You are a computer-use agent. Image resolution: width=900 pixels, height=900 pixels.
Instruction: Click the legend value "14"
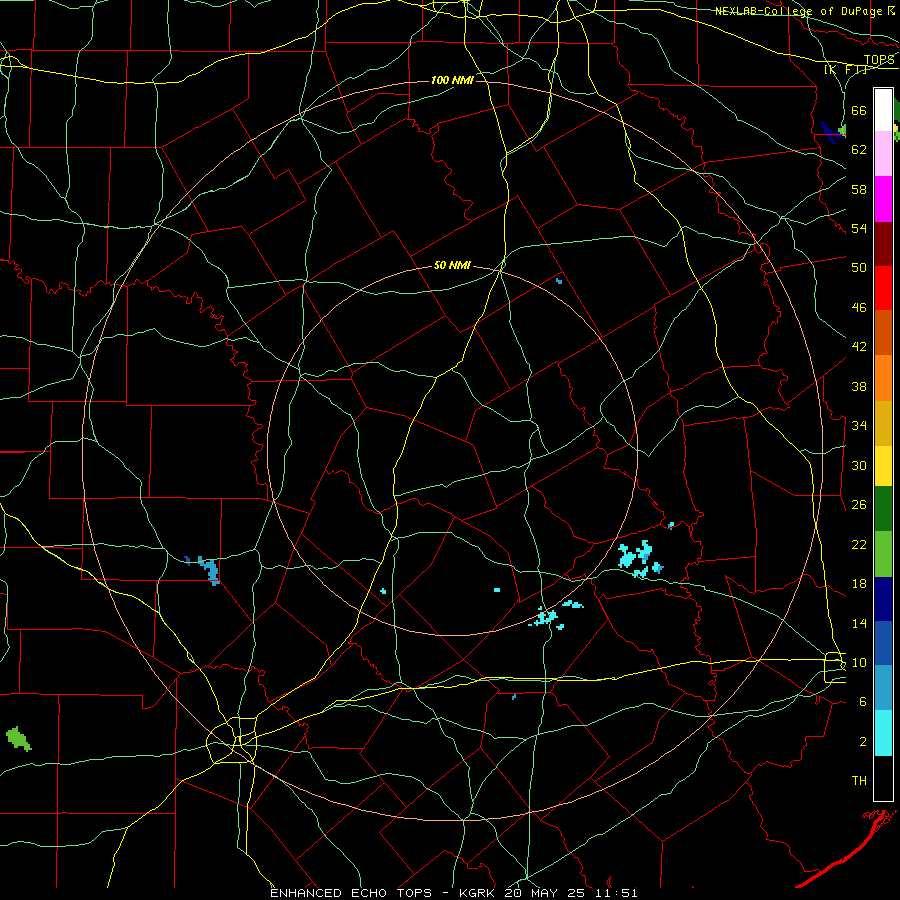(859, 623)
